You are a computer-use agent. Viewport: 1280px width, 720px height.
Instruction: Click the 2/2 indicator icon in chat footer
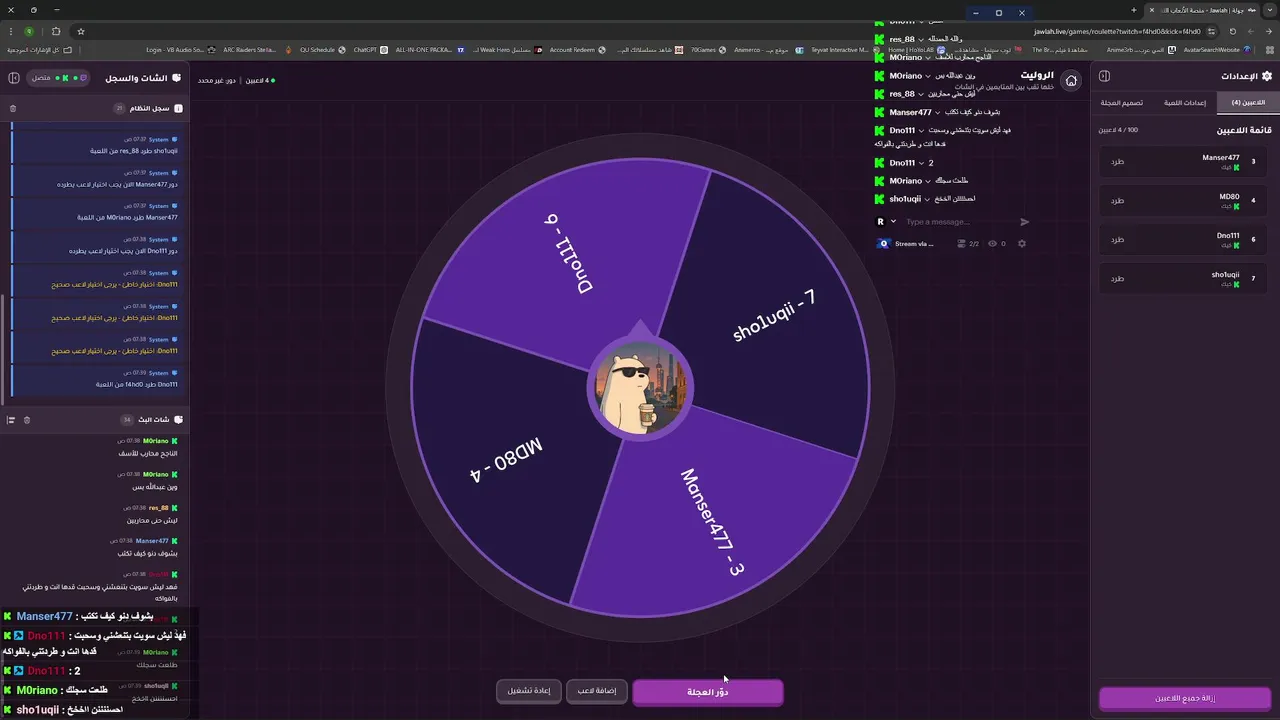[x=960, y=243]
